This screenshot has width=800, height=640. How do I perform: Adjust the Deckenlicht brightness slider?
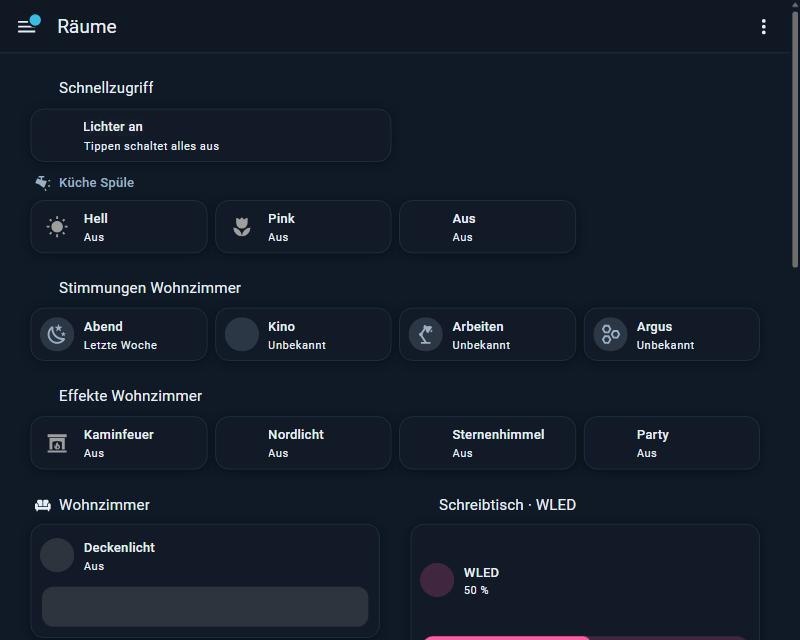tap(205, 607)
